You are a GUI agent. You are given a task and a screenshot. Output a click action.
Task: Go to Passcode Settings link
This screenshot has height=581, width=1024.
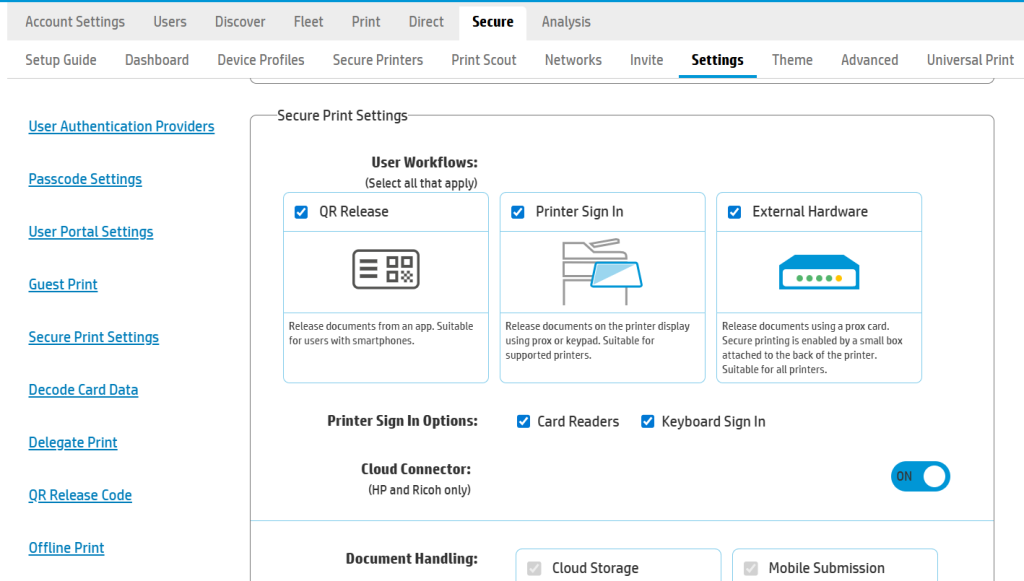tap(85, 180)
